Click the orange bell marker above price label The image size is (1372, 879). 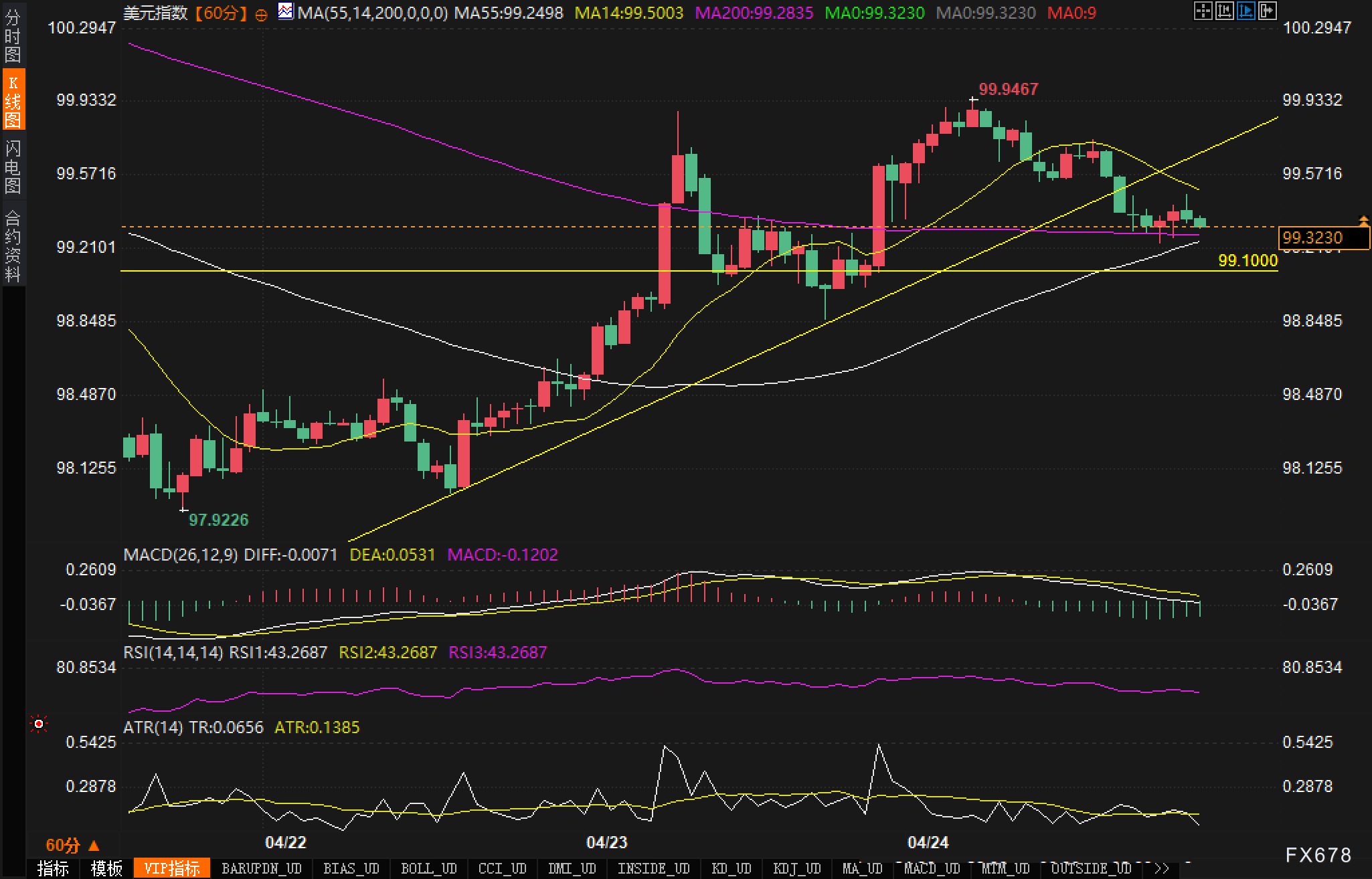pyautogui.click(x=1363, y=220)
